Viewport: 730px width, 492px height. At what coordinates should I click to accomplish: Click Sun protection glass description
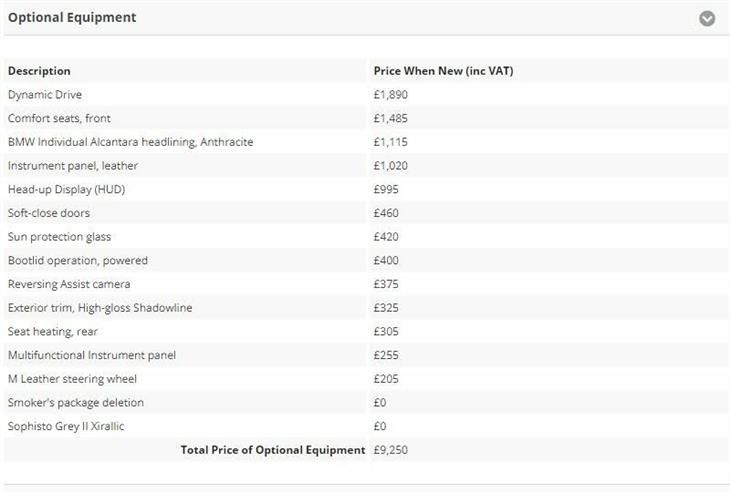(x=60, y=237)
